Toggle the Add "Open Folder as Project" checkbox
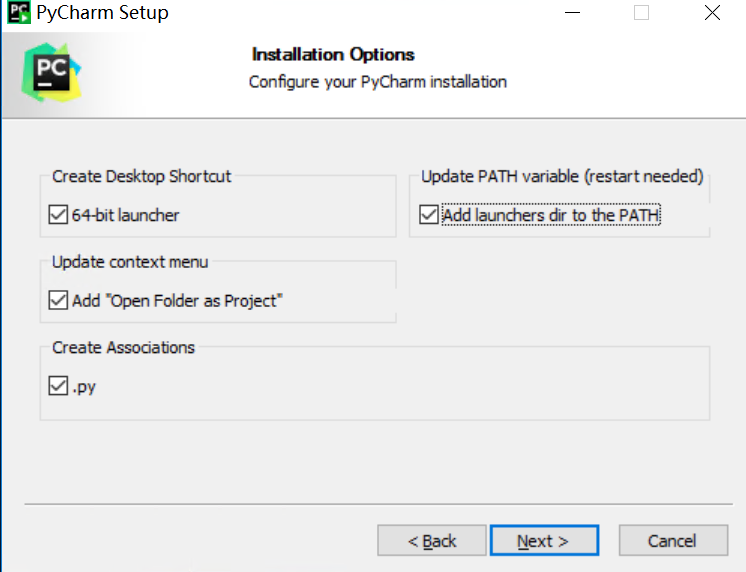 coord(59,300)
